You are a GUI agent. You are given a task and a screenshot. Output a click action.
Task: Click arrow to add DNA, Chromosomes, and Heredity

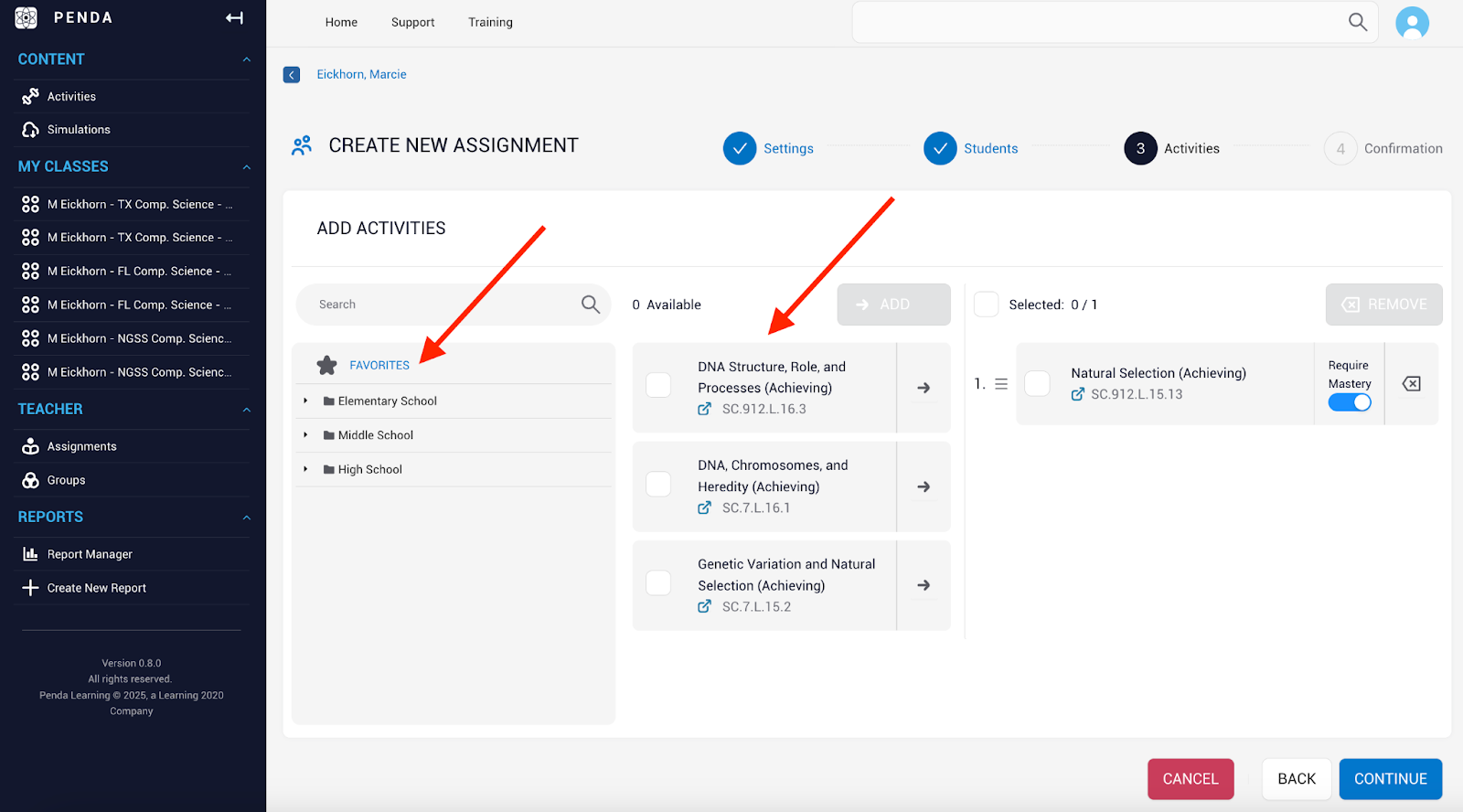coord(924,486)
